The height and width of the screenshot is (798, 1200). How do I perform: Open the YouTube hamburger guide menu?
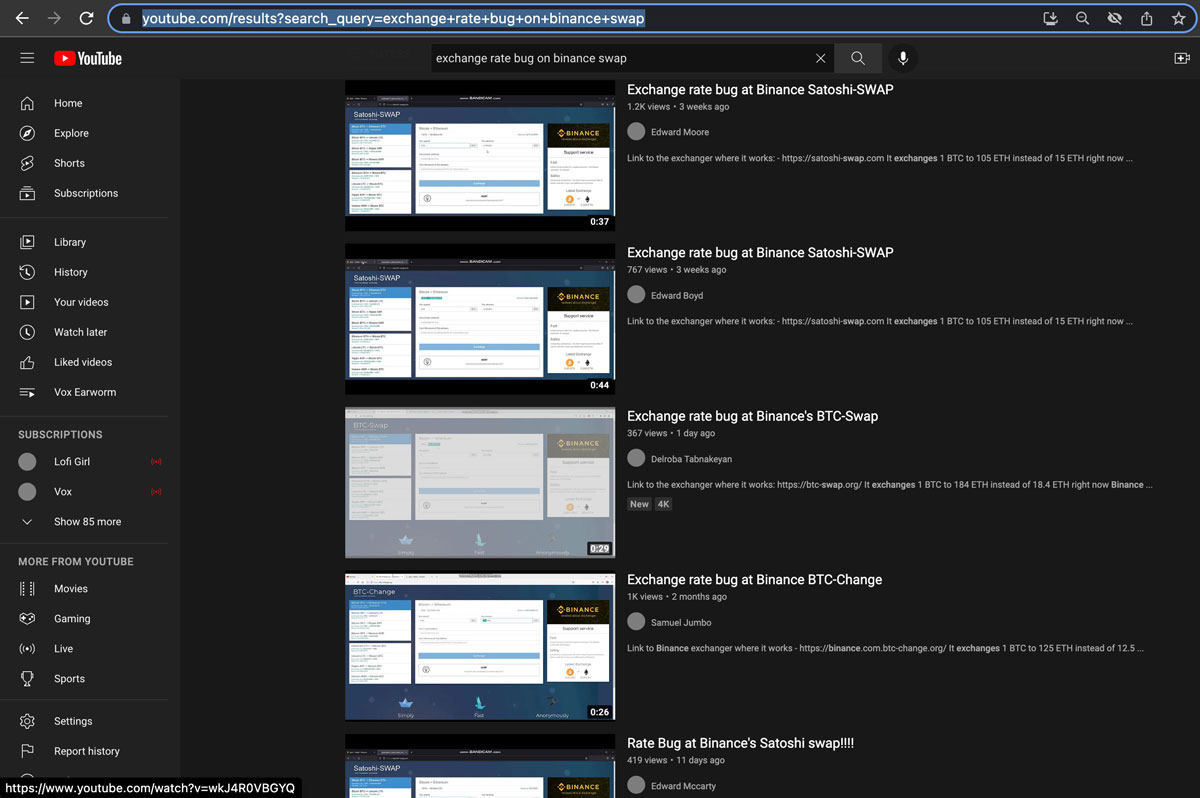coord(27,58)
